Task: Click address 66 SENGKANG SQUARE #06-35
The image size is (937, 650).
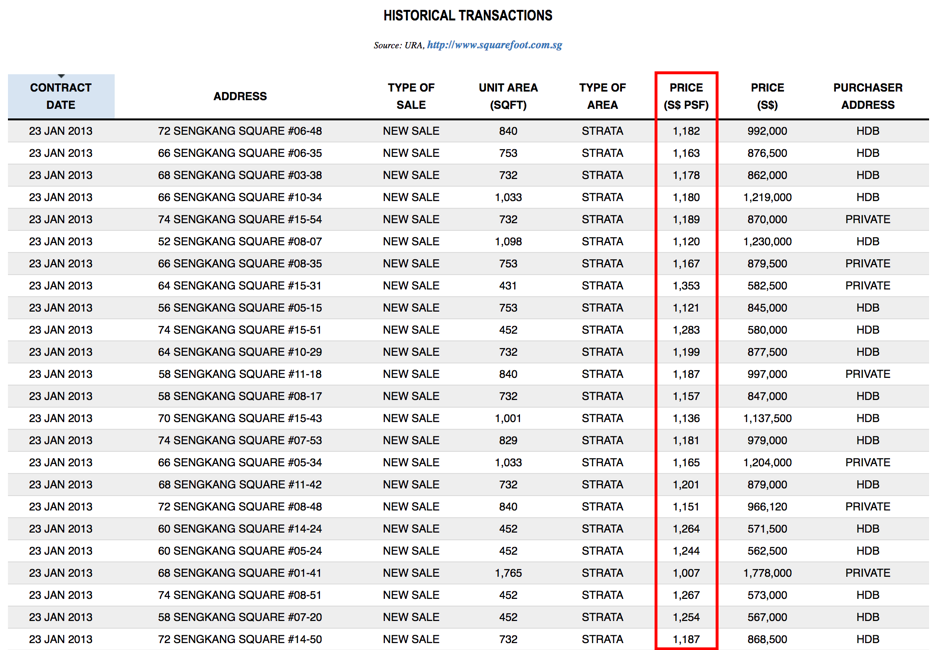Action: 240,153
